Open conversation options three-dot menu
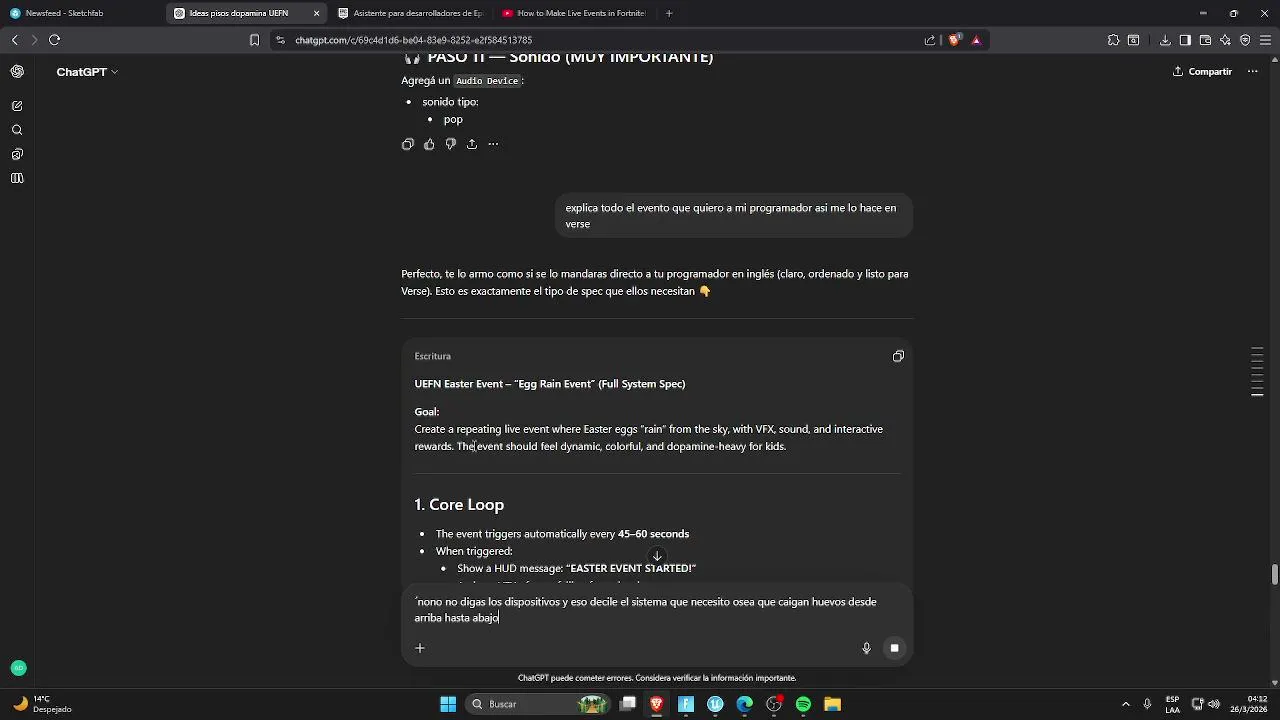 click(1252, 71)
